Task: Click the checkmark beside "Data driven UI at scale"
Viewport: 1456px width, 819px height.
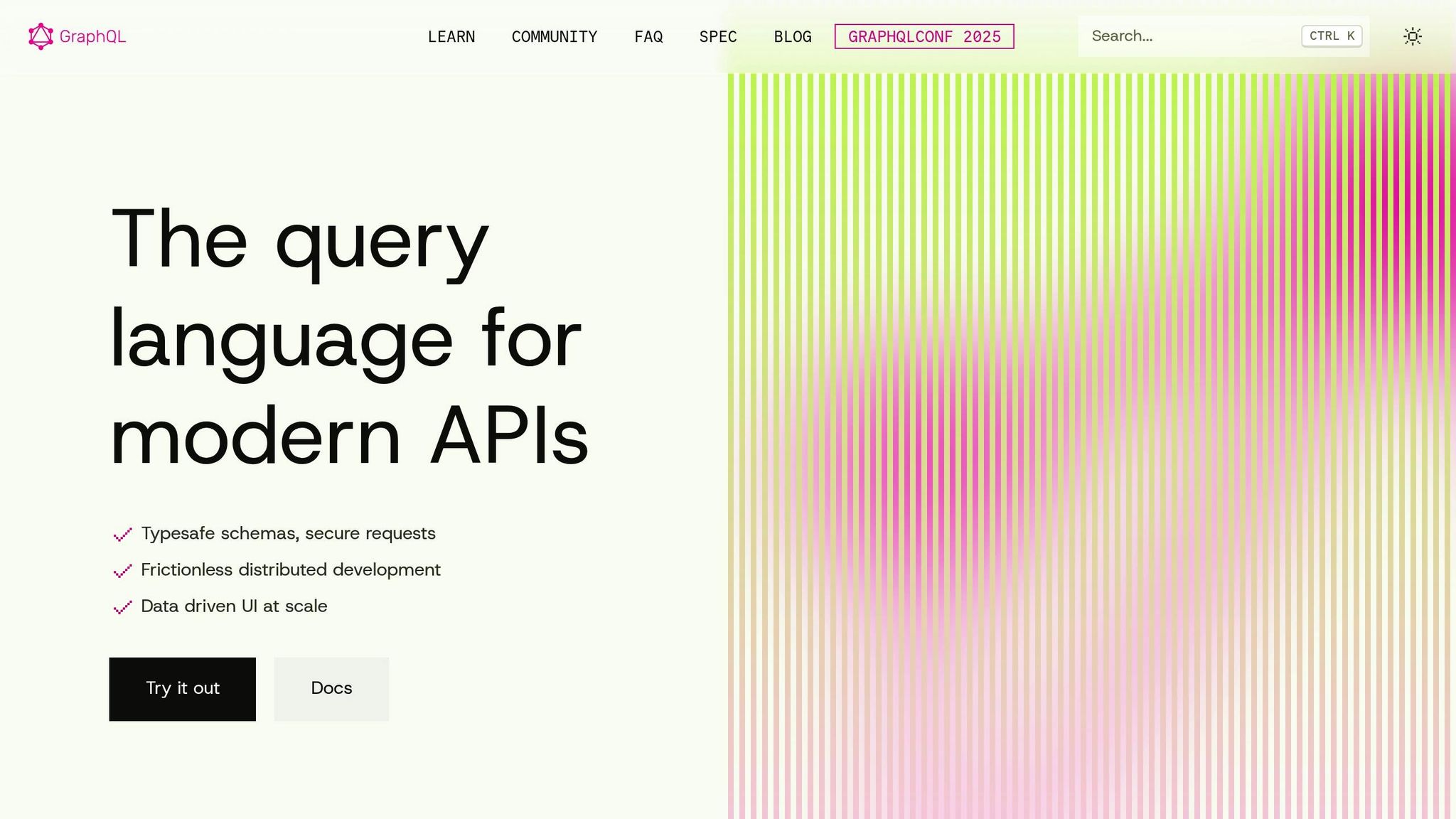Action: [x=122, y=608]
